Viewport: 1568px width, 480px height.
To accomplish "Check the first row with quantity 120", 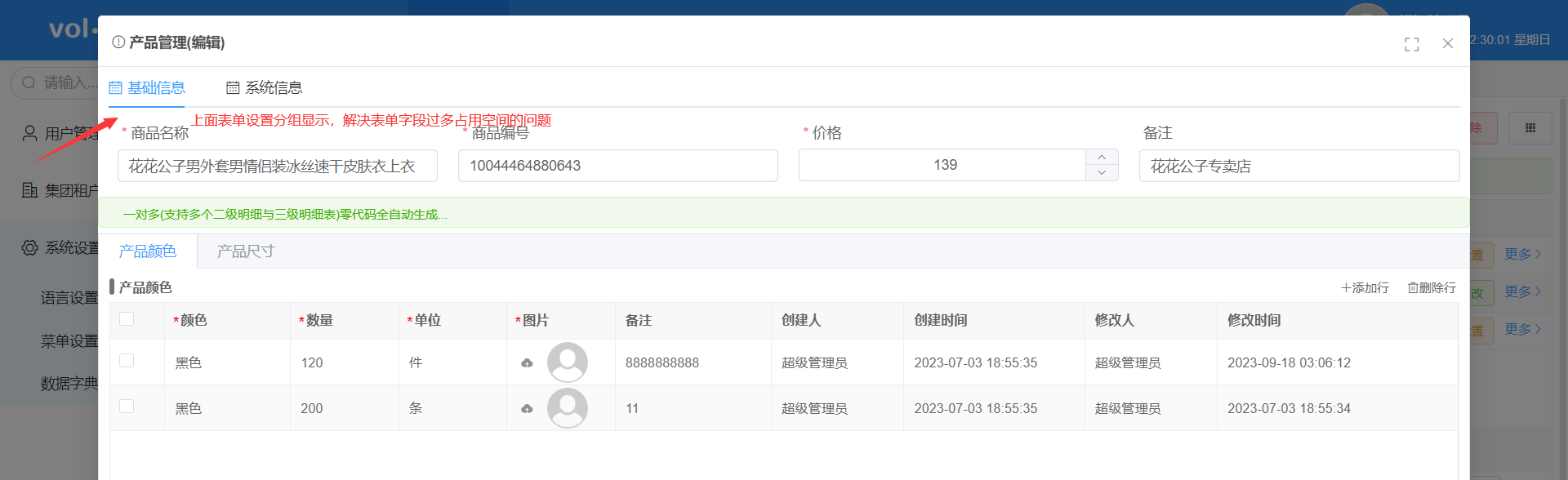I will pos(127,361).
